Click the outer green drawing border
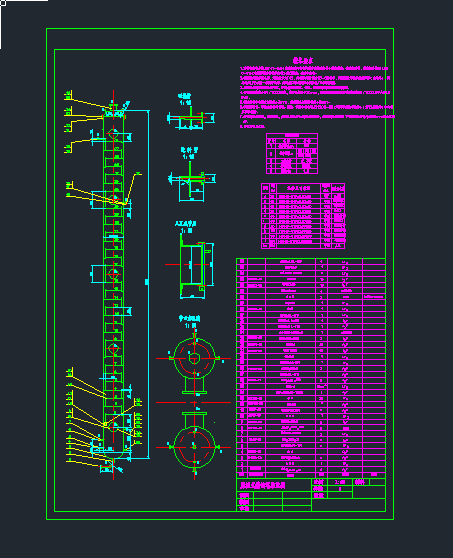 220,274
